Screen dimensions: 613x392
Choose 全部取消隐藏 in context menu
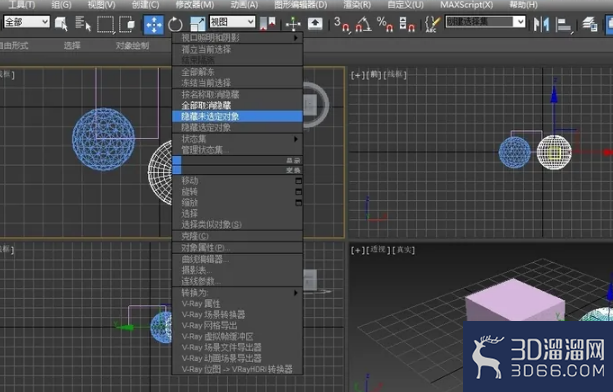237,106
